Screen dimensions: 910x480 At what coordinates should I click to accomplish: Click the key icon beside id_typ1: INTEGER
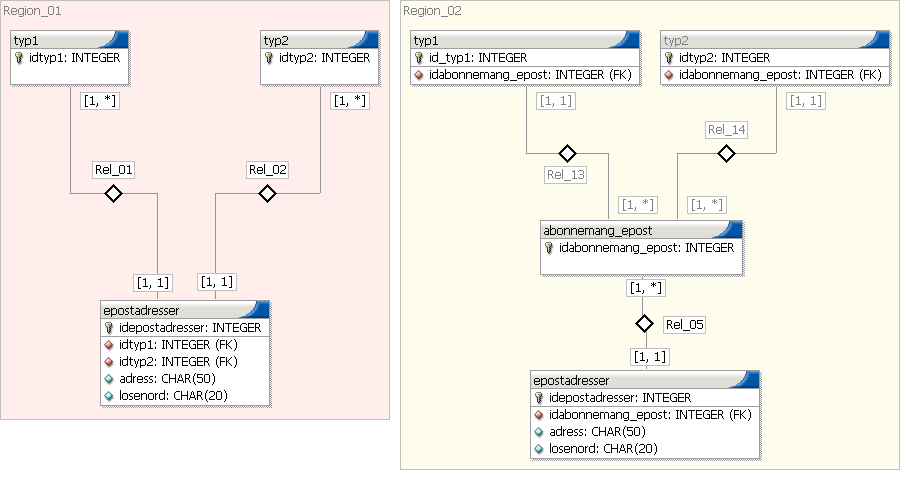pyautogui.click(x=419, y=57)
